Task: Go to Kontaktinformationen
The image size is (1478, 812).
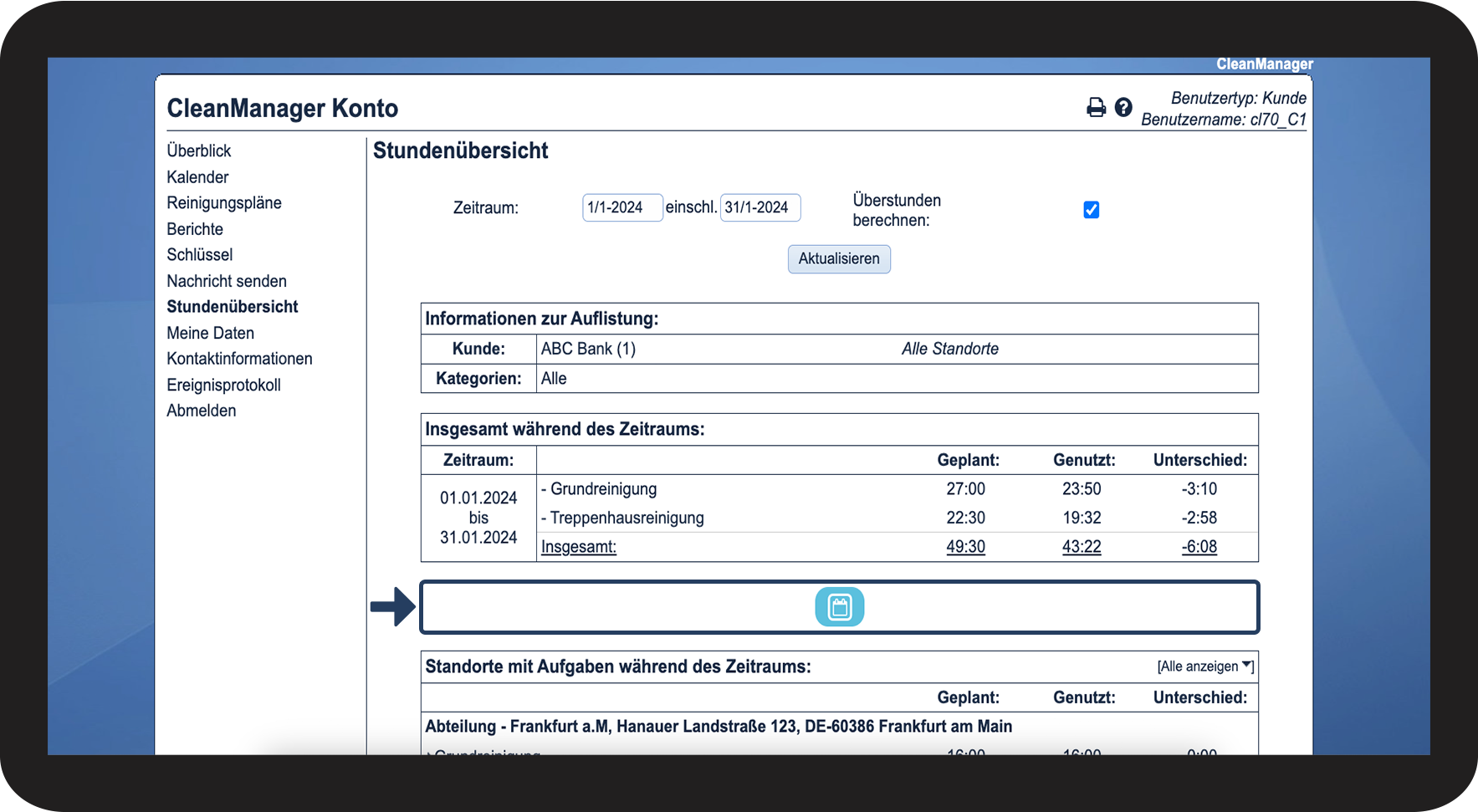Action: tap(239, 359)
